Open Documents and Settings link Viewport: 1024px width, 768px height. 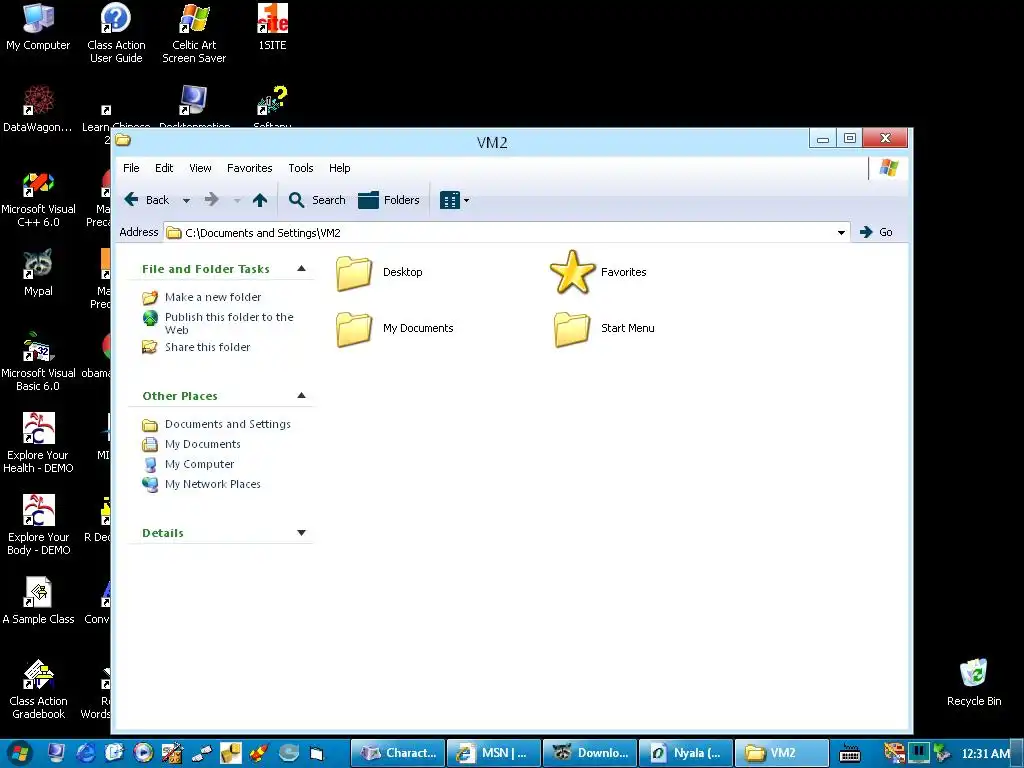click(x=227, y=424)
